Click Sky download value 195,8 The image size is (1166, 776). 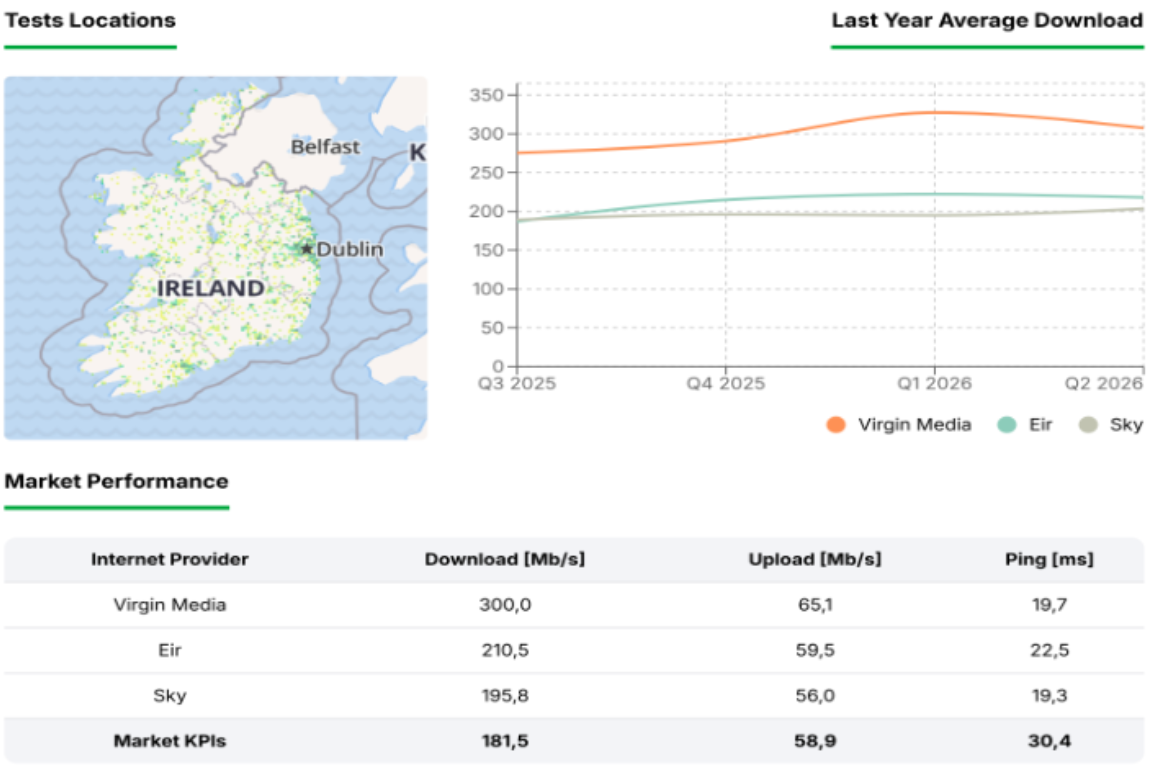pyautogui.click(x=505, y=695)
